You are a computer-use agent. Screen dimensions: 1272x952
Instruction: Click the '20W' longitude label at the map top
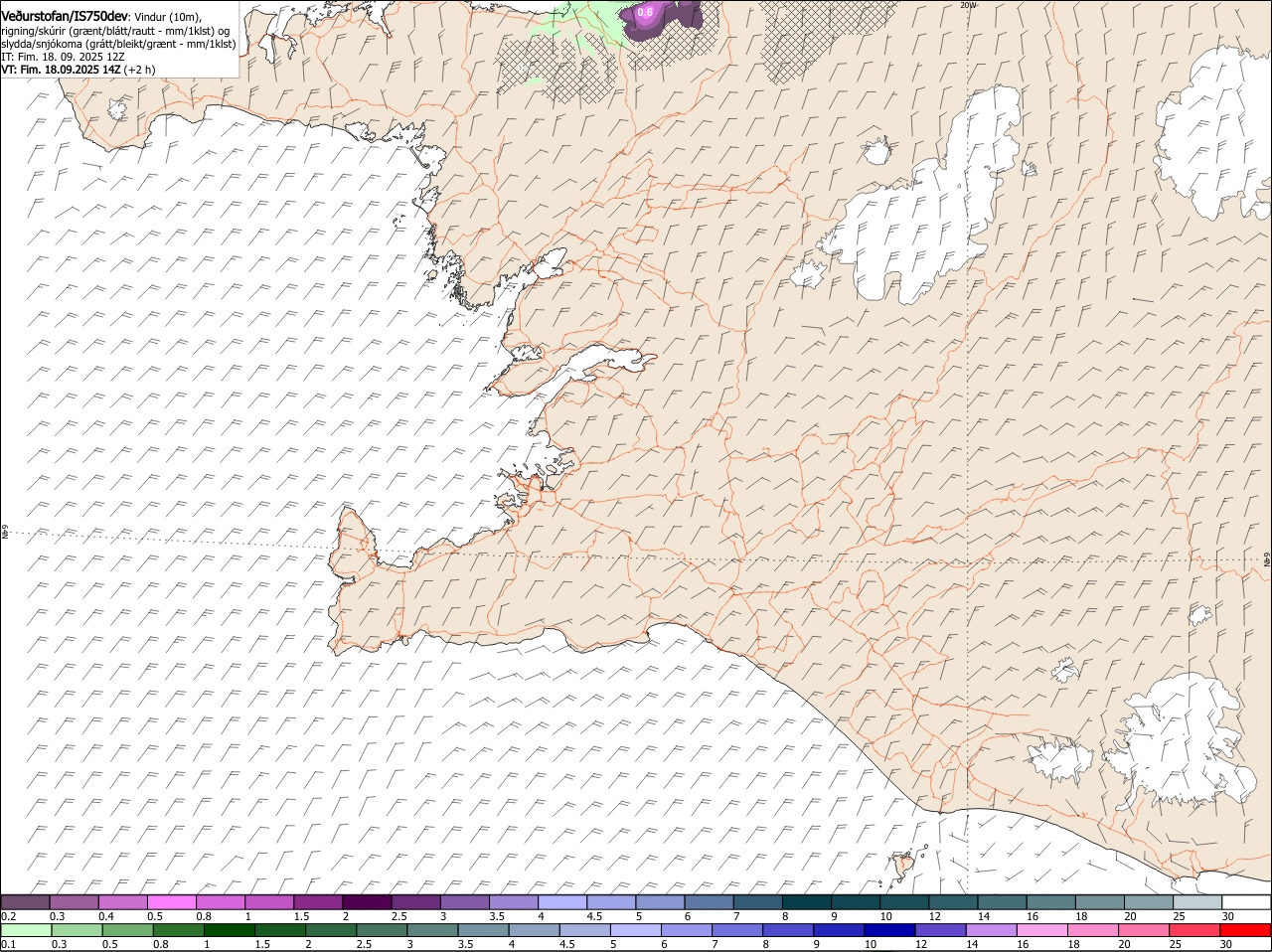[x=968, y=5]
